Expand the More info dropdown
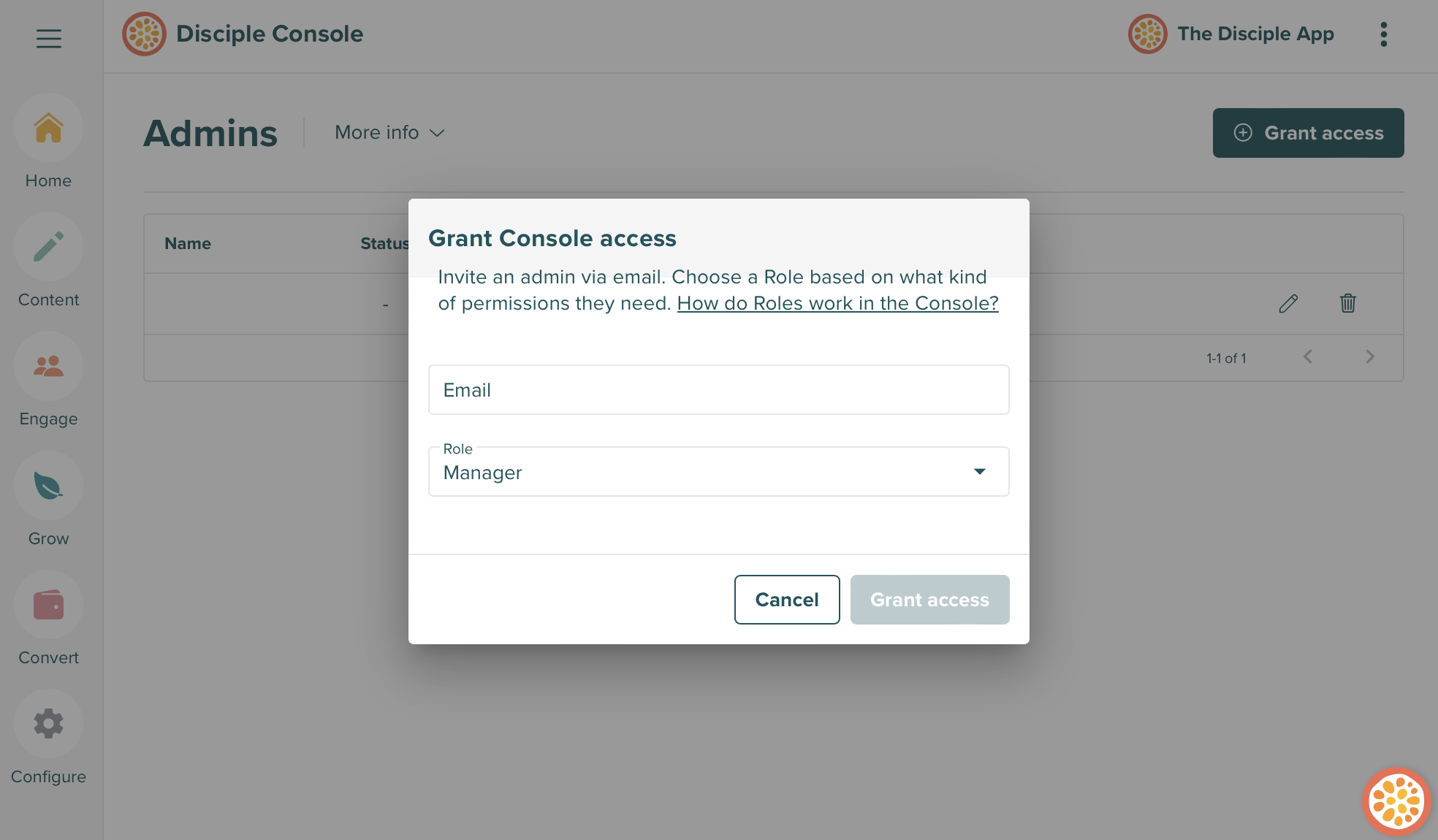 pyautogui.click(x=389, y=132)
